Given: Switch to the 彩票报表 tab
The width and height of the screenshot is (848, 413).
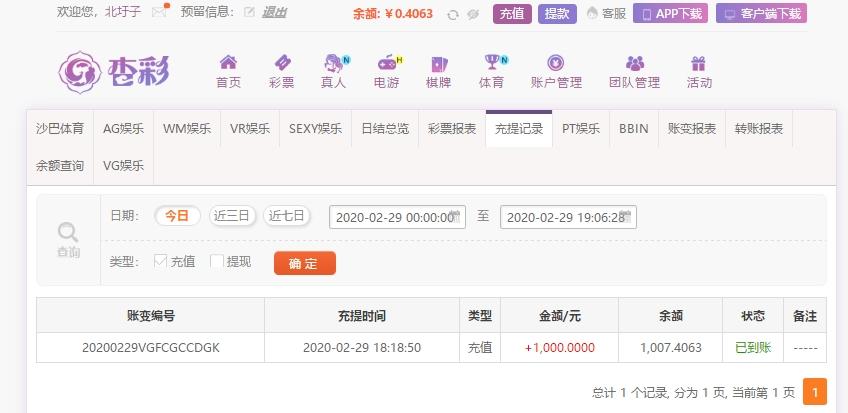Looking at the screenshot, I should [452, 129].
